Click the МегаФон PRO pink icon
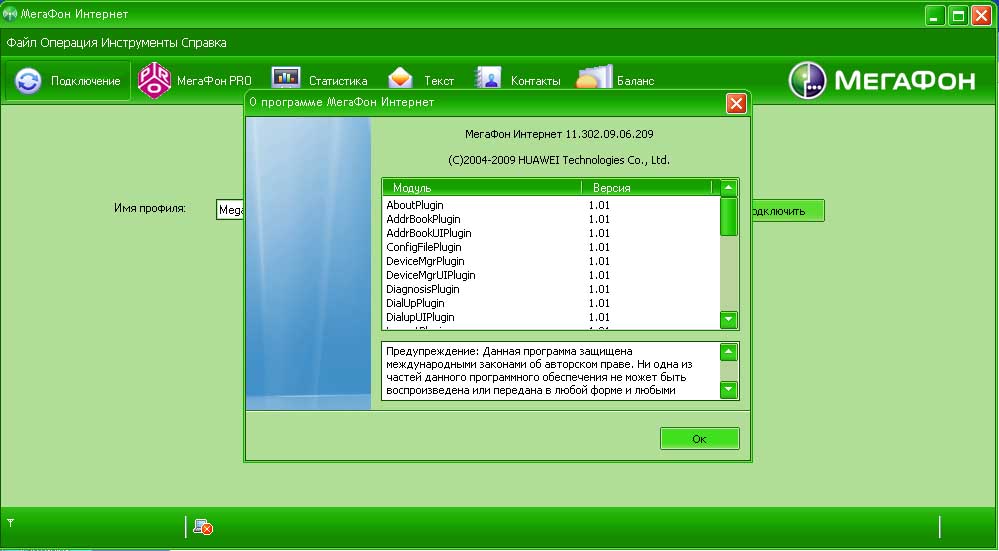This screenshot has height=551, width=999. pos(154,81)
